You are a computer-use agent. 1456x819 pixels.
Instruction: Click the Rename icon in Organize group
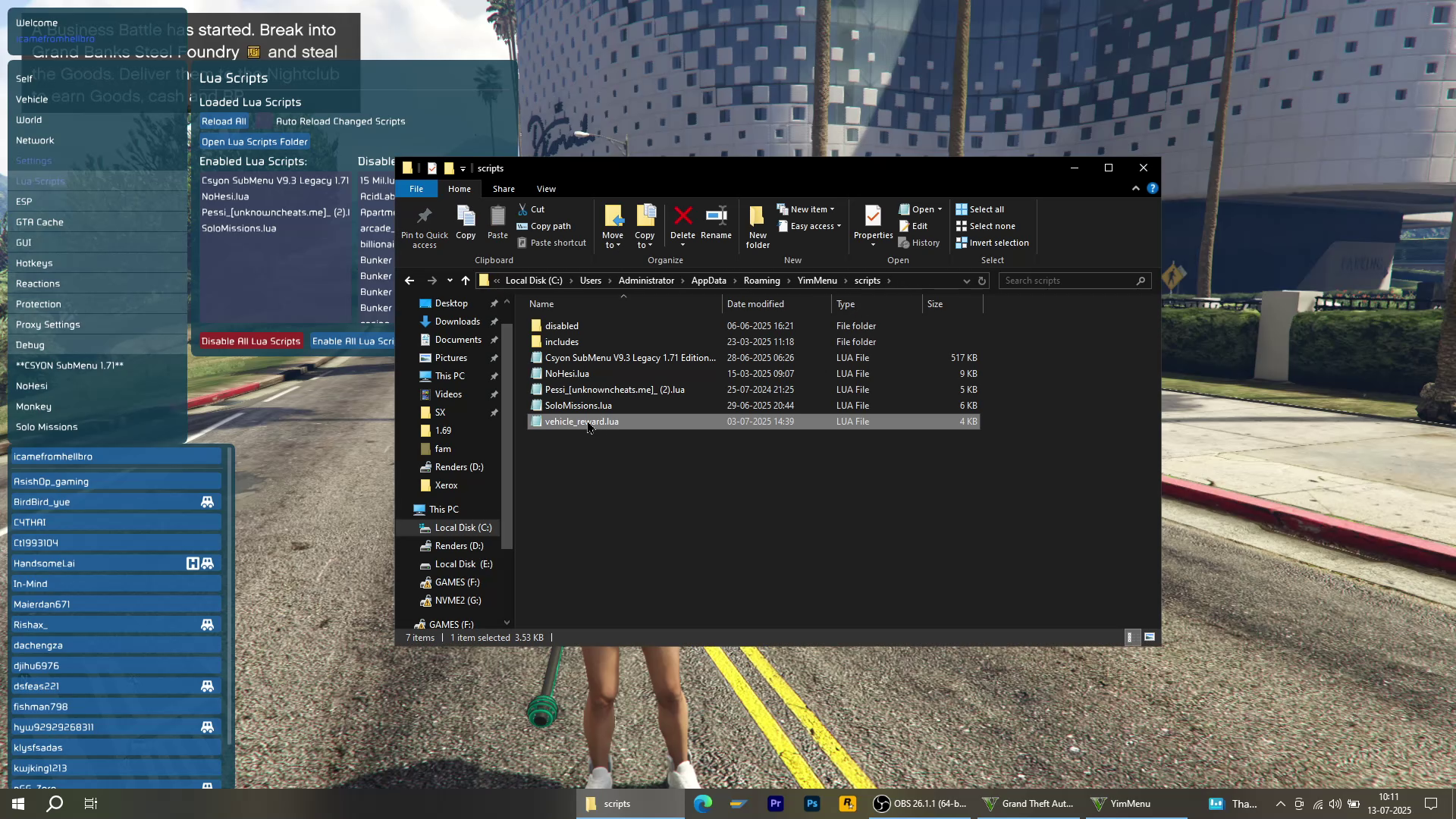coord(716,216)
